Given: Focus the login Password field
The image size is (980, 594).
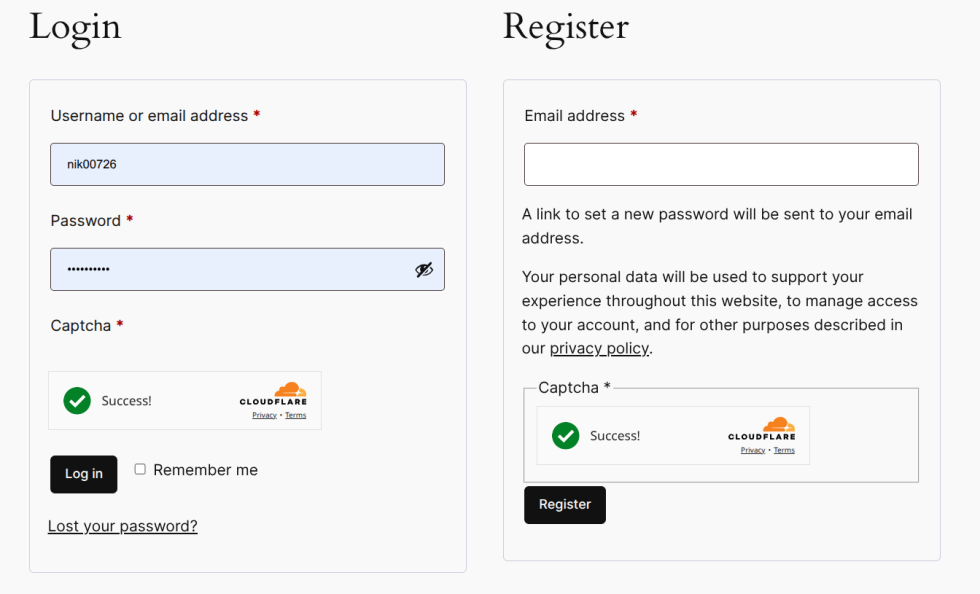Looking at the screenshot, I should point(230,270).
